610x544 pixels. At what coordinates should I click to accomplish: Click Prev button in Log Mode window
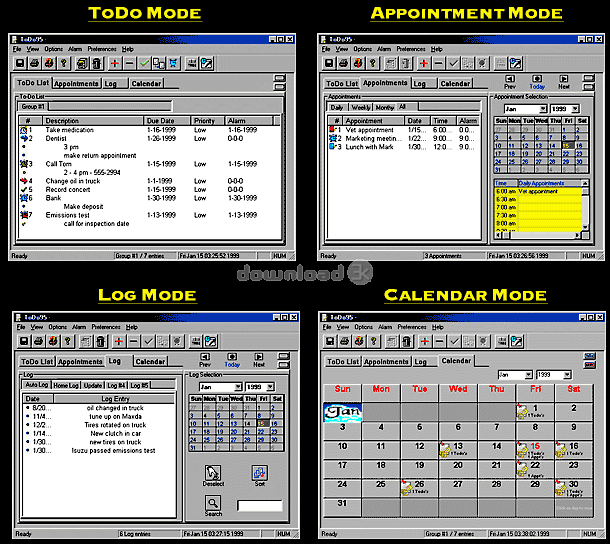(x=205, y=360)
